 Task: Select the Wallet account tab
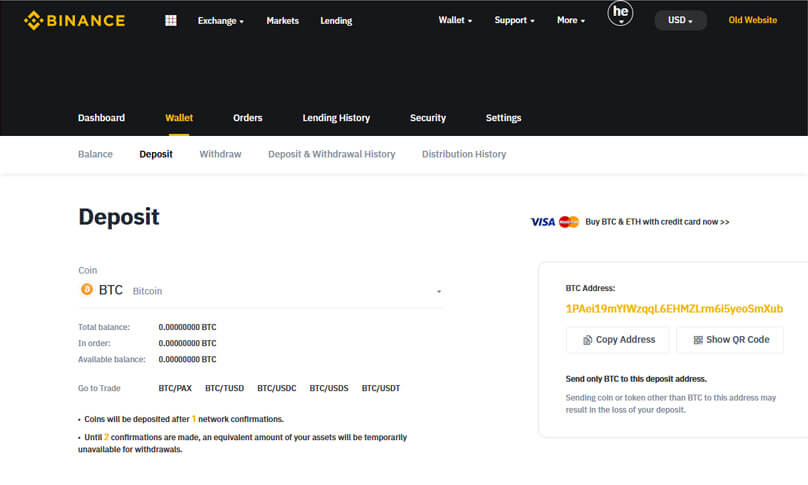pyautogui.click(x=179, y=118)
